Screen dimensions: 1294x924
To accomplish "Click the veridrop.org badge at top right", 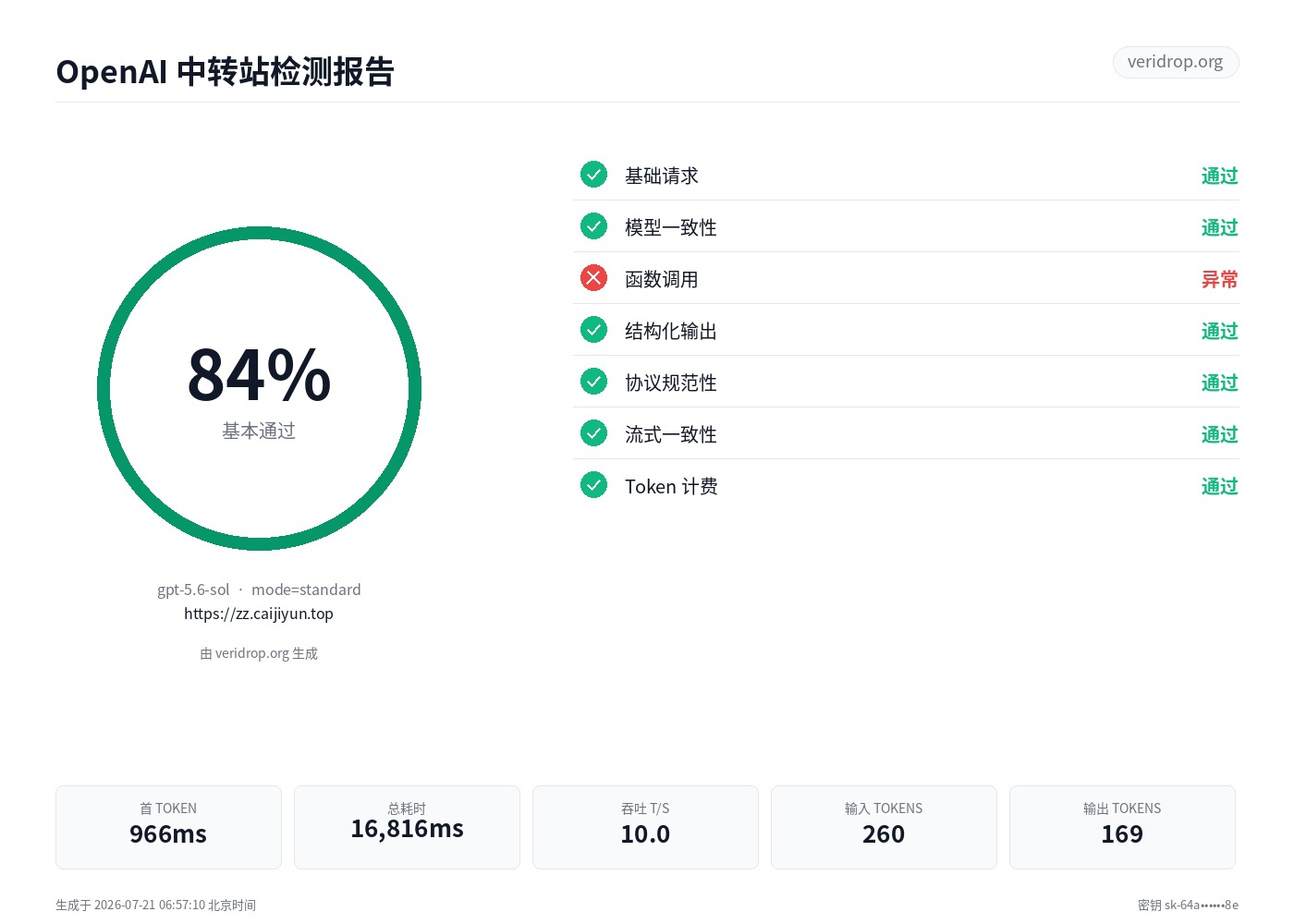I will 1175,62.
